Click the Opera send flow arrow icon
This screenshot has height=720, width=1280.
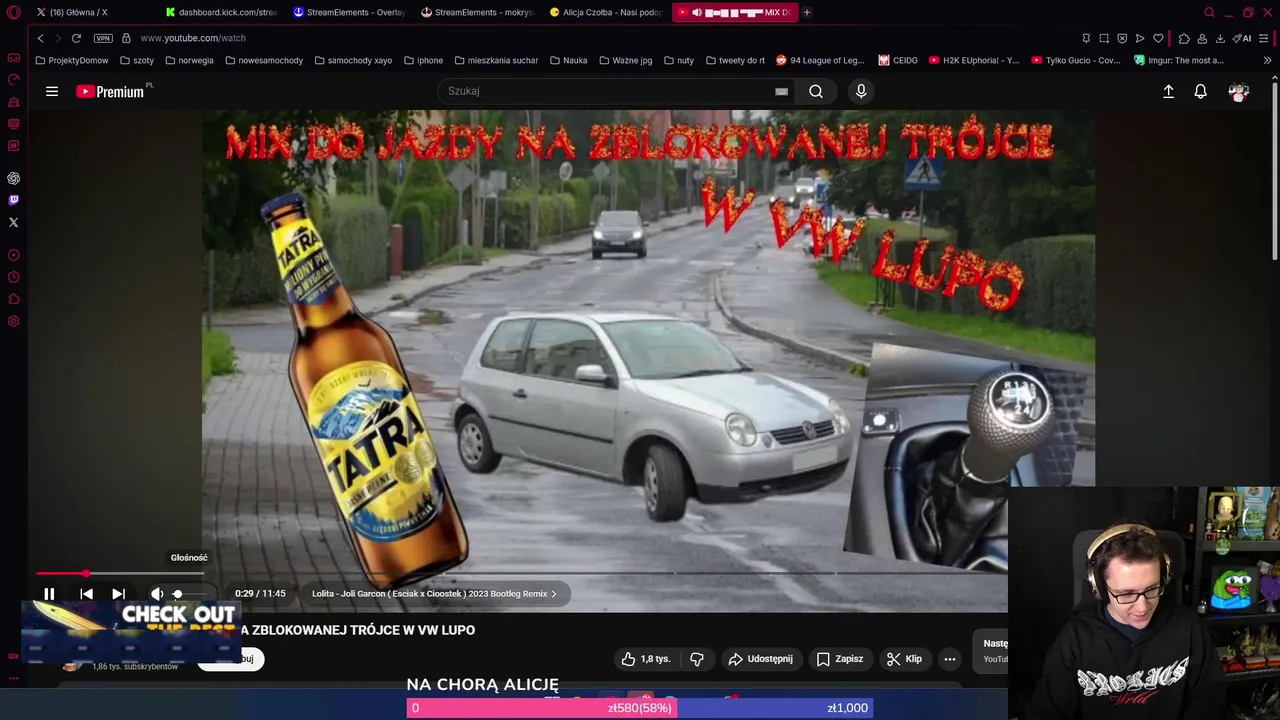tap(1140, 38)
